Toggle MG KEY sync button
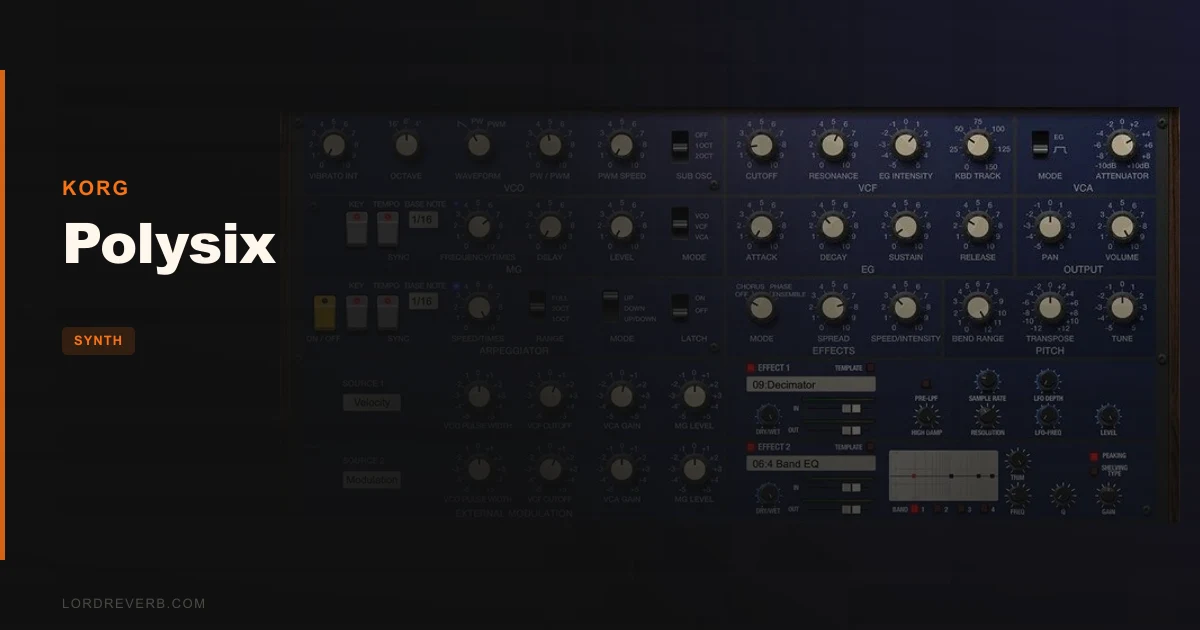The image size is (1200, 630). 357,230
